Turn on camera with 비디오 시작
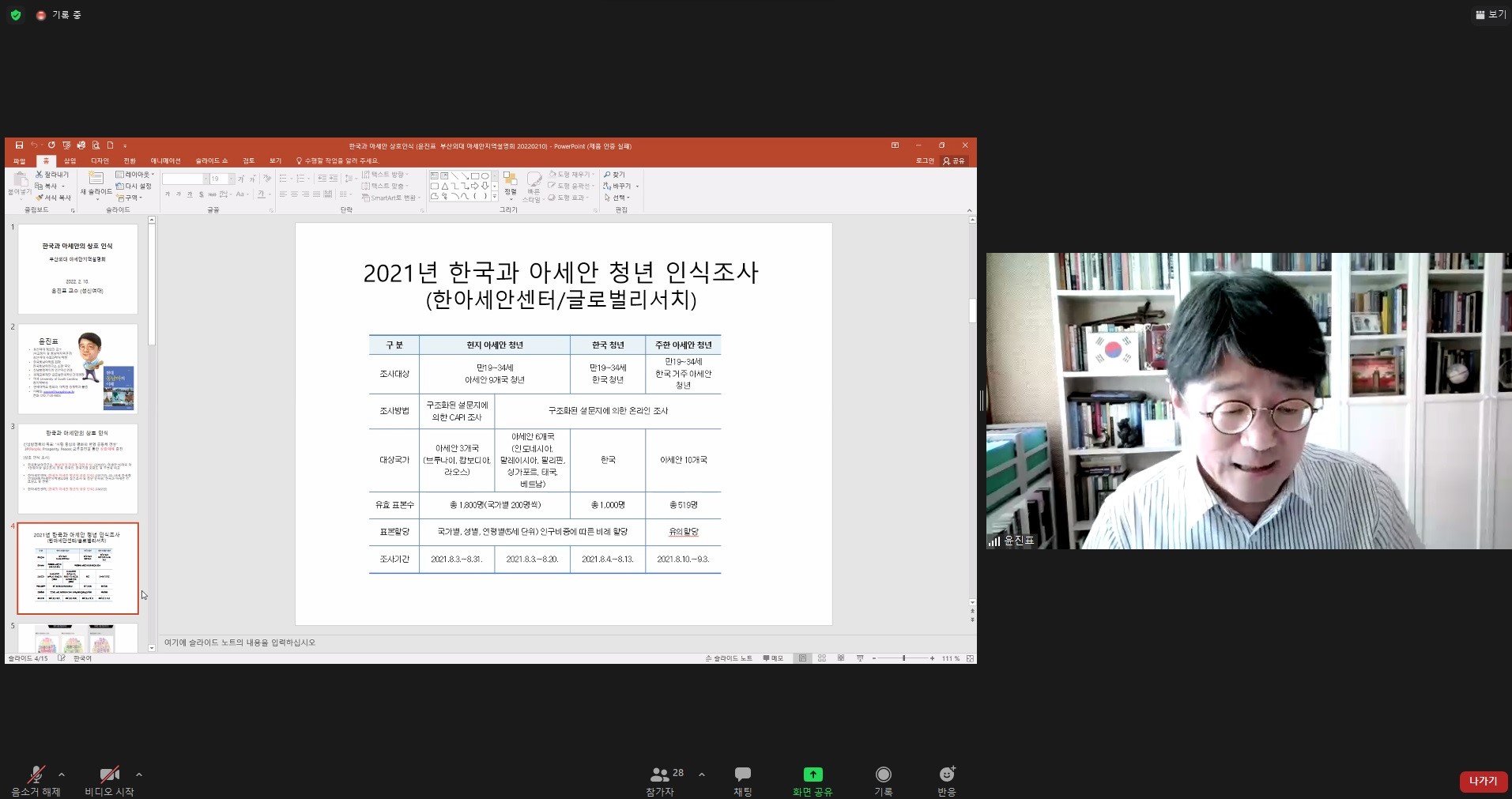The width and height of the screenshot is (1512, 799). 109,775
